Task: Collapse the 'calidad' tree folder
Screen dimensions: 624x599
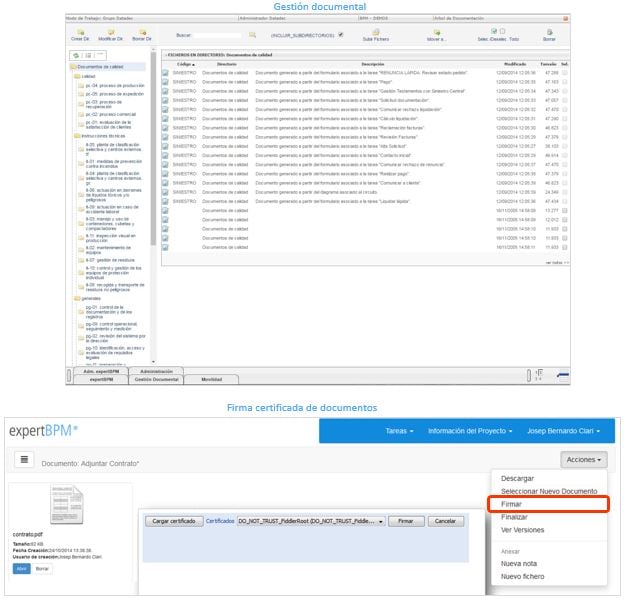Action: coord(77,76)
